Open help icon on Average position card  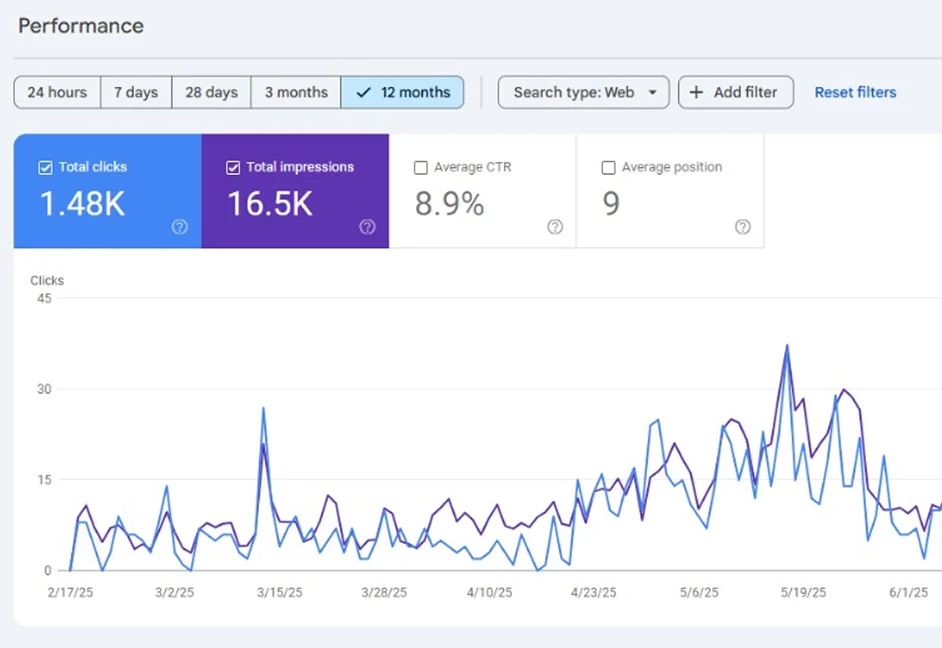[x=743, y=227]
